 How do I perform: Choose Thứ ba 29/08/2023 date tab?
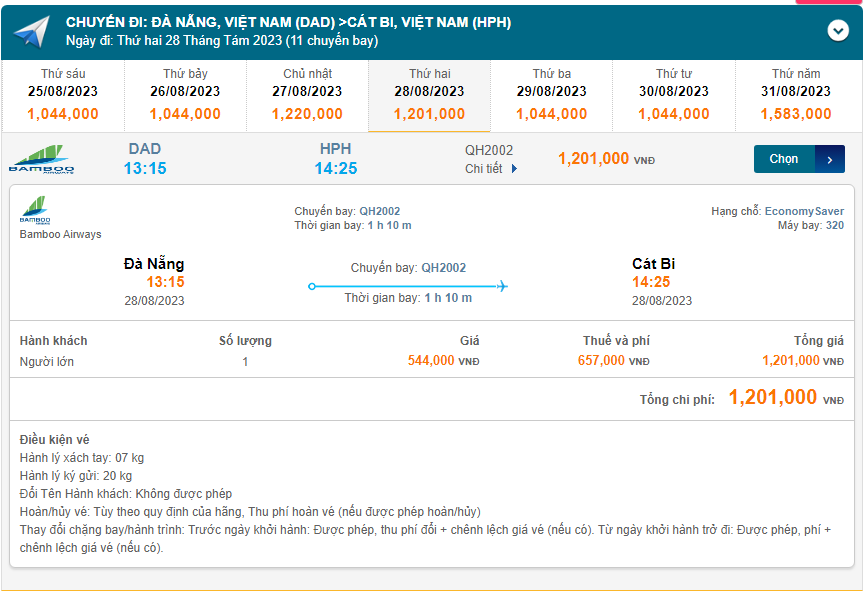pyautogui.click(x=551, y=96)
